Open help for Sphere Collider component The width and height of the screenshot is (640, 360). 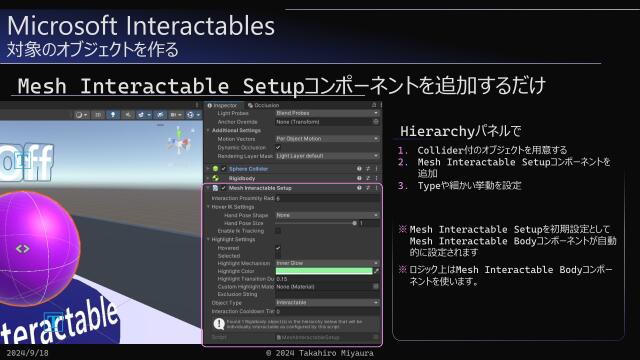pos(359,169)
